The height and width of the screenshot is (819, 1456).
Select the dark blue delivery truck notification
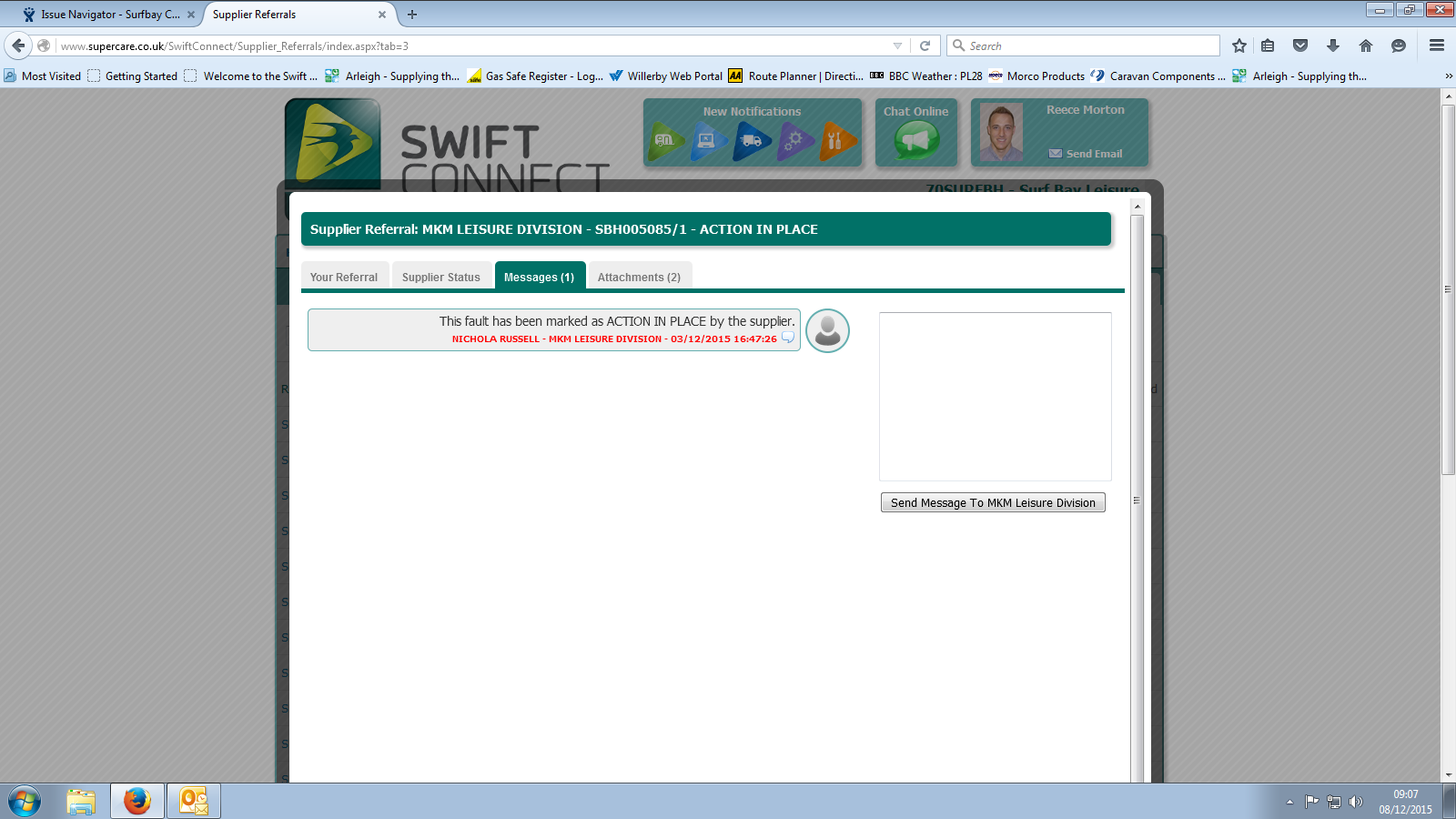click(x=752, y=141)
